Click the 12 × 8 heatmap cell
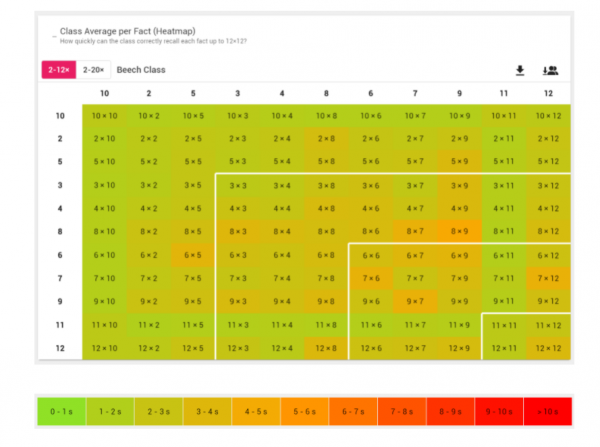This screenshot has height=447, width=600. click(x=326, y=347)
